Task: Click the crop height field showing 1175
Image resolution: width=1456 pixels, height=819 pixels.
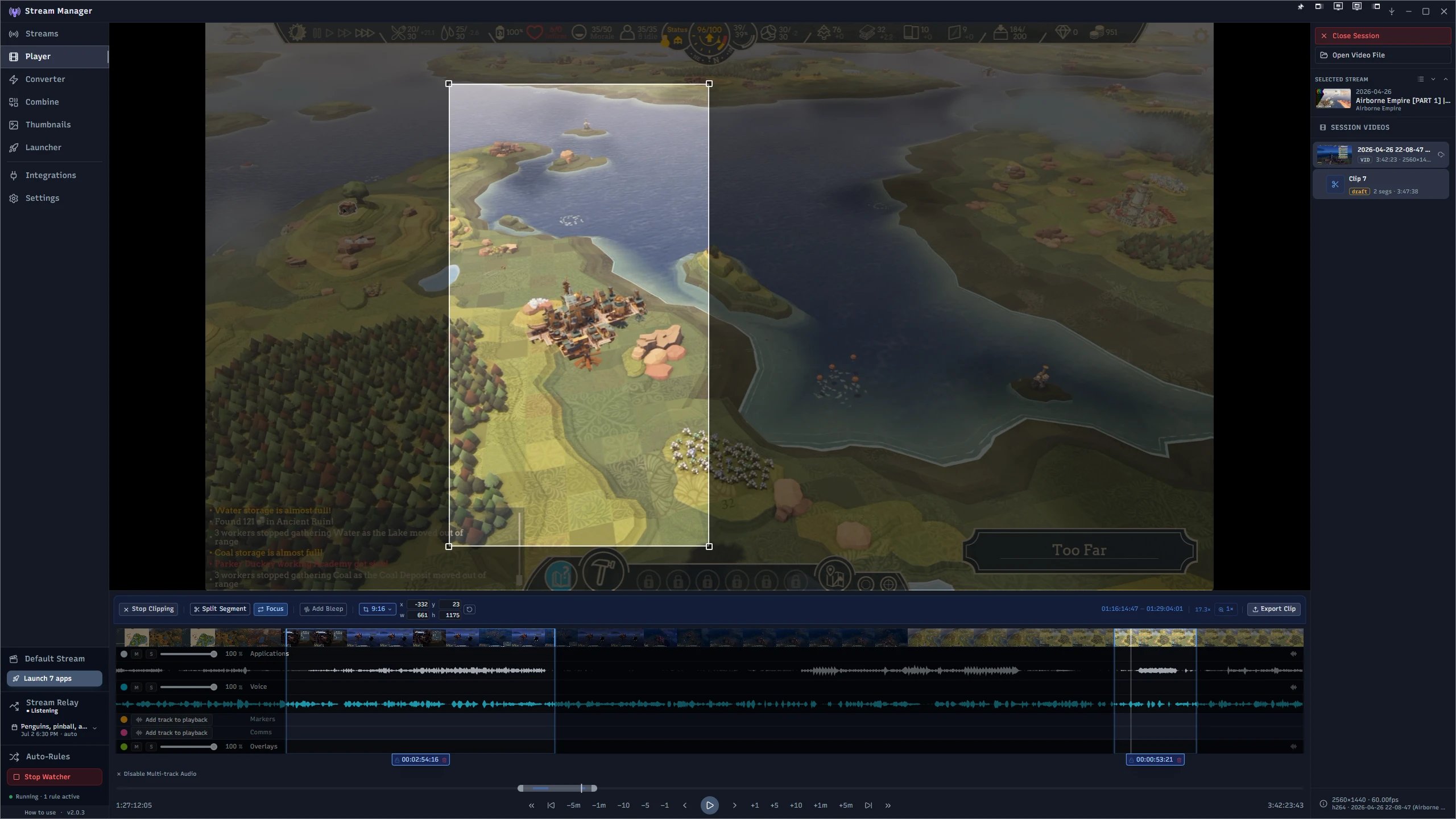Action: coord(449,615)
